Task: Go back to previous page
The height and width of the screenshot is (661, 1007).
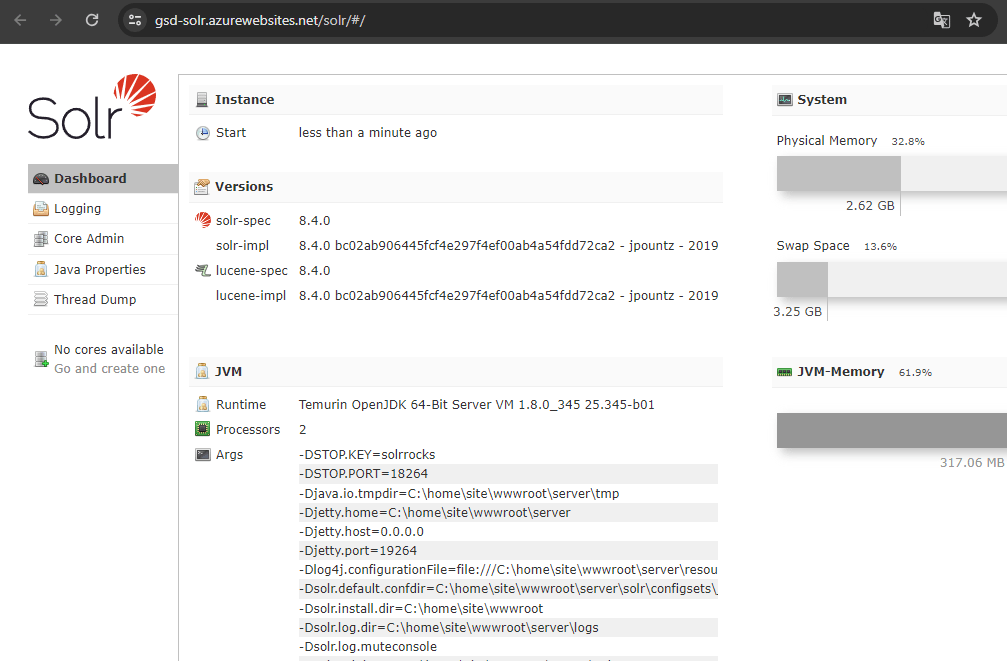Action: [20, 20]
